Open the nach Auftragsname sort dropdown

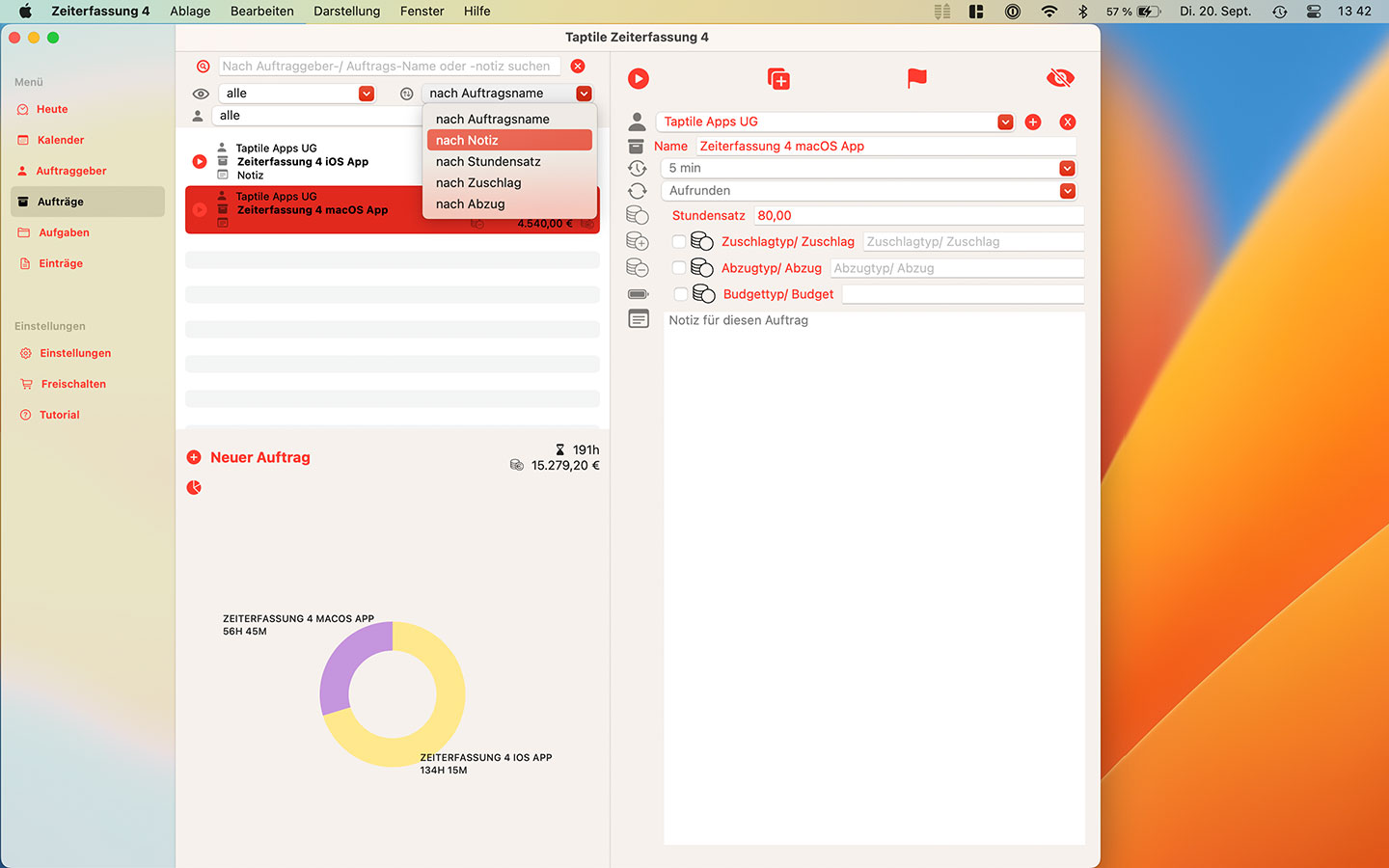pos(507,94)
